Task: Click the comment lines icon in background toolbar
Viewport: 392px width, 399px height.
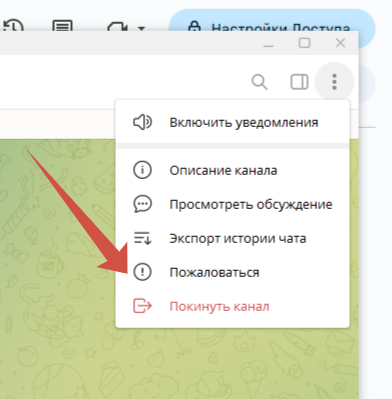Action: pyautogui.click(x=62, y=26)
